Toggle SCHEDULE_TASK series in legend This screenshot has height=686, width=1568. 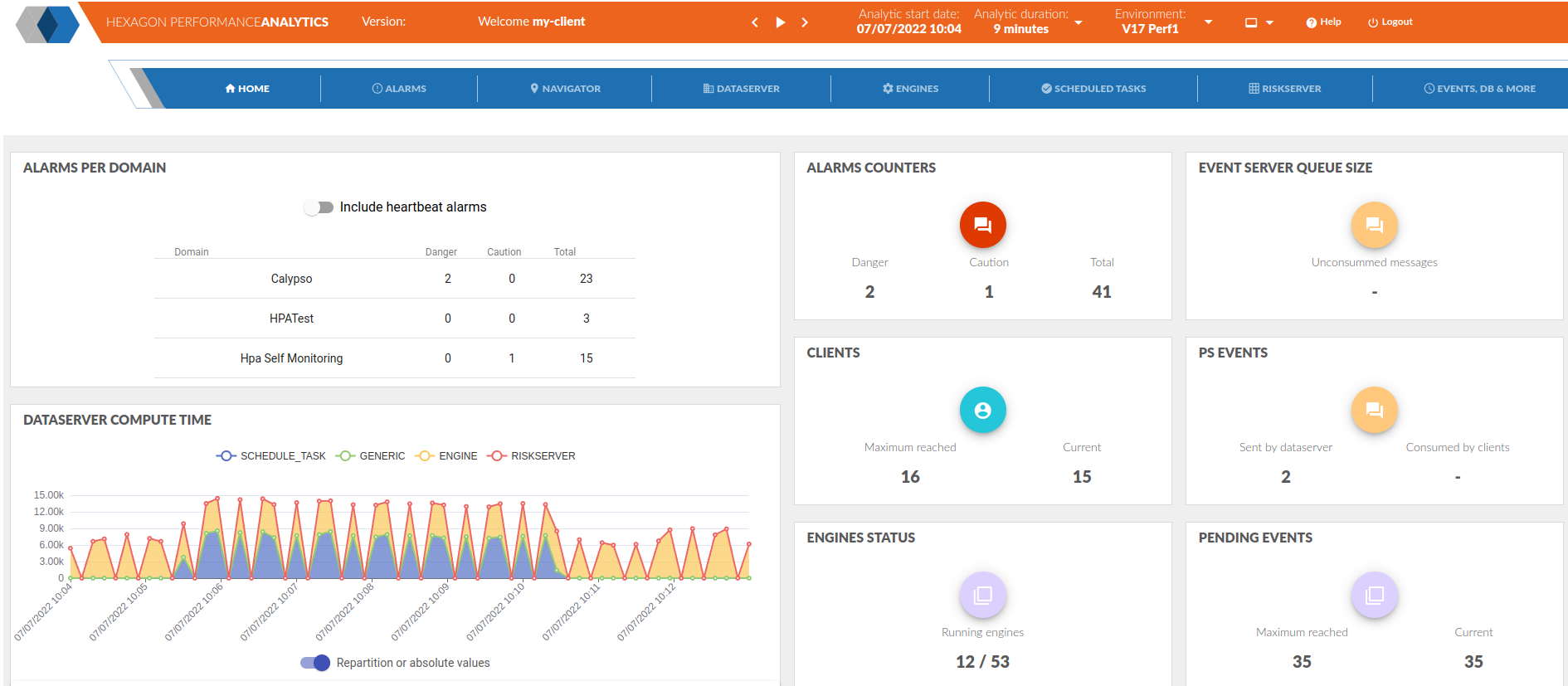tap(271, 456)
